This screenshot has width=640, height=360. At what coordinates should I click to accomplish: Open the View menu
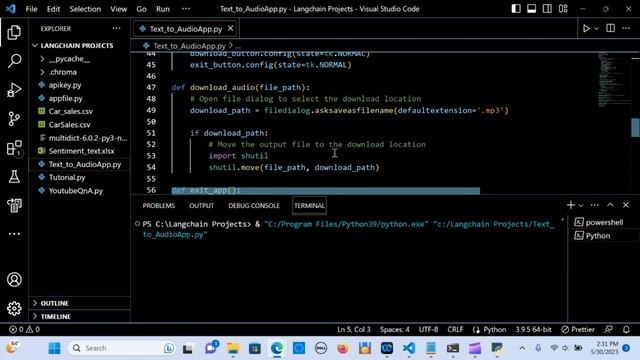[118, 9]
